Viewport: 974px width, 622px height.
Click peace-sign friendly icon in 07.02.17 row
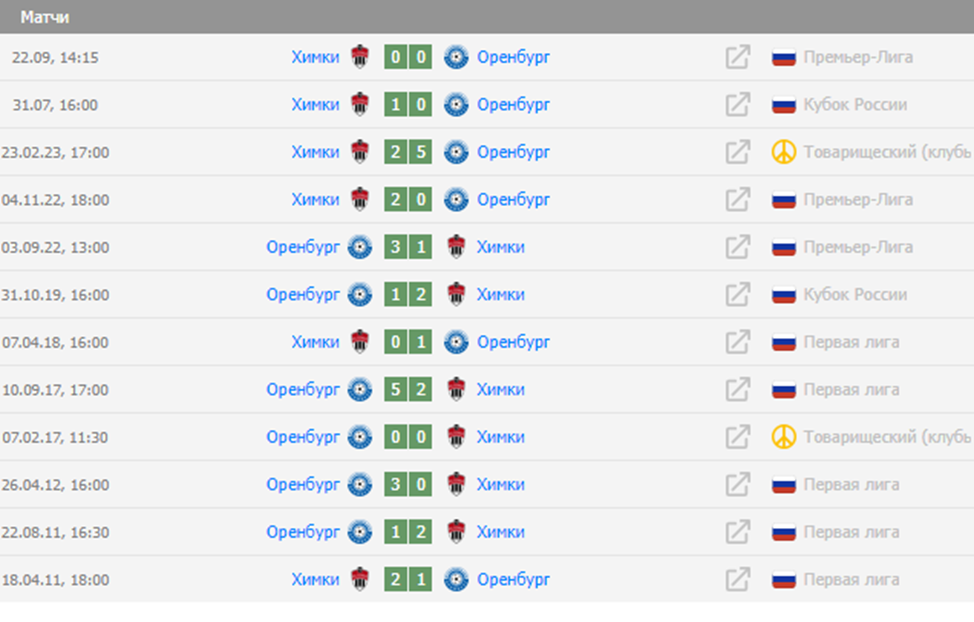click(784, 437)
